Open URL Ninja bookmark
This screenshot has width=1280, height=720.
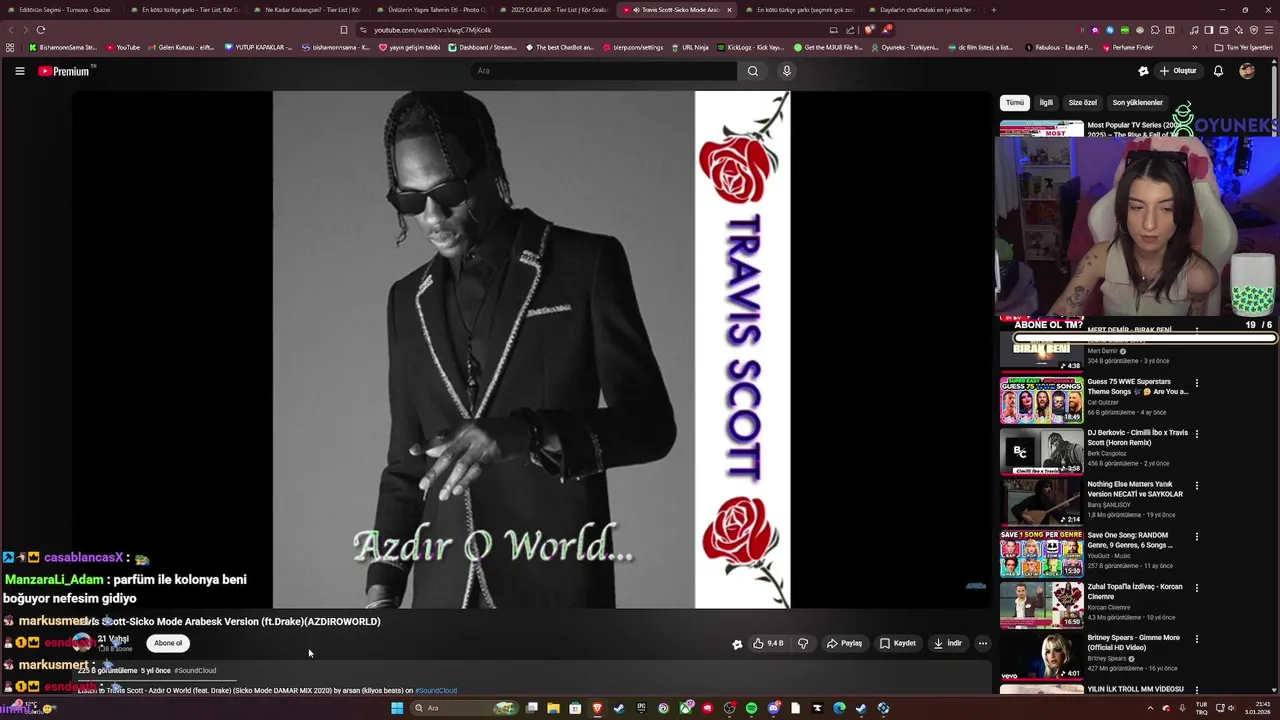tap(690, 47)
